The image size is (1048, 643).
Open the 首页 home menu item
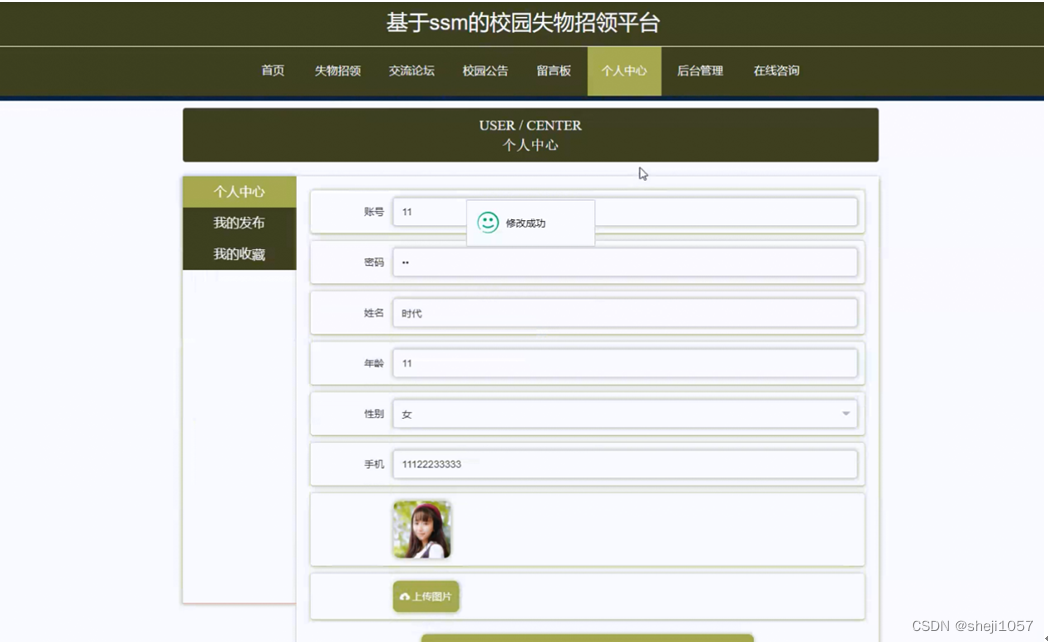pyautogui.click(x=273, y=70)
